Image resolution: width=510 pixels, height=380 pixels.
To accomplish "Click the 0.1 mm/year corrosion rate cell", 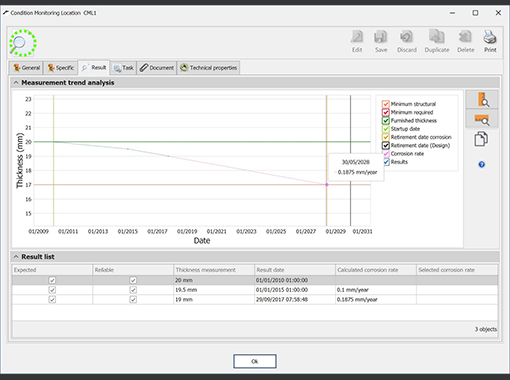I will [376, 290].
